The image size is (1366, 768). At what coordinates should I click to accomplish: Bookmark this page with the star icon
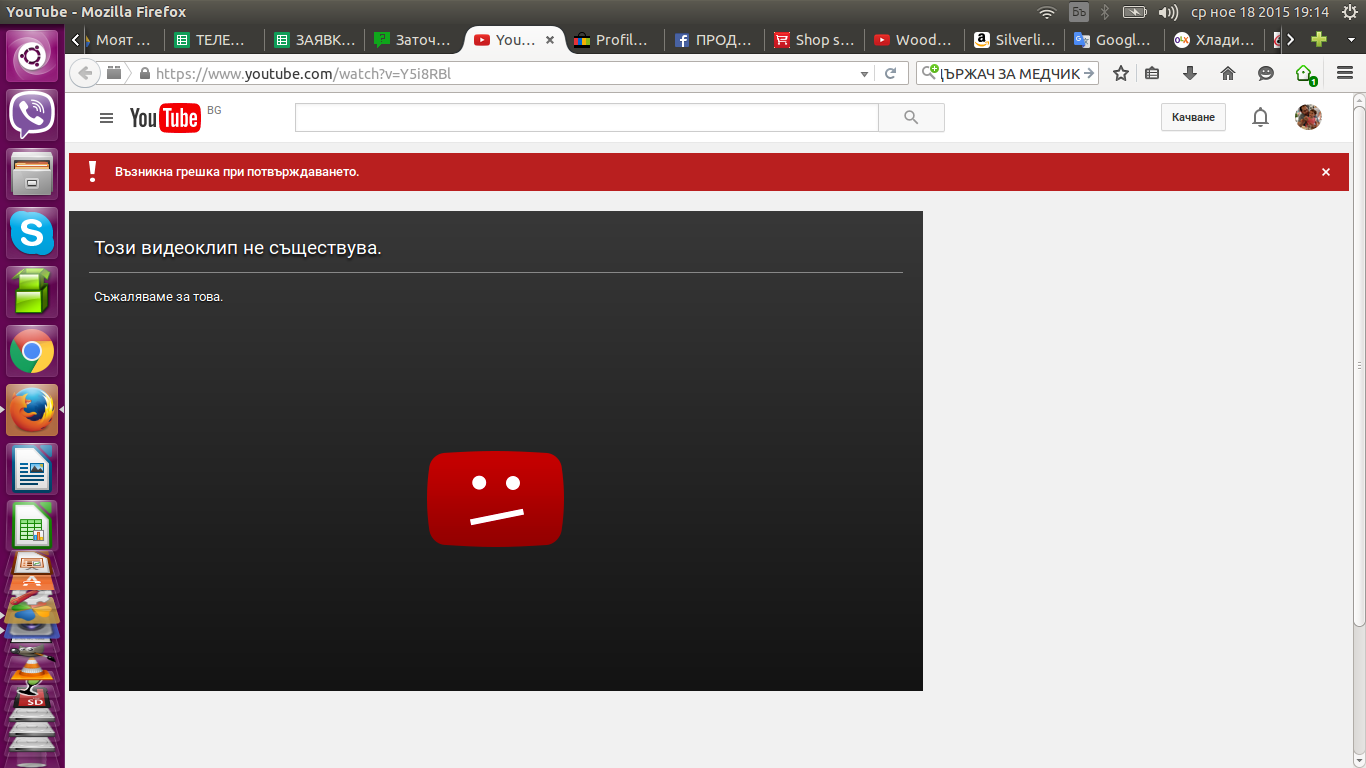click(x=1121, y=73)
